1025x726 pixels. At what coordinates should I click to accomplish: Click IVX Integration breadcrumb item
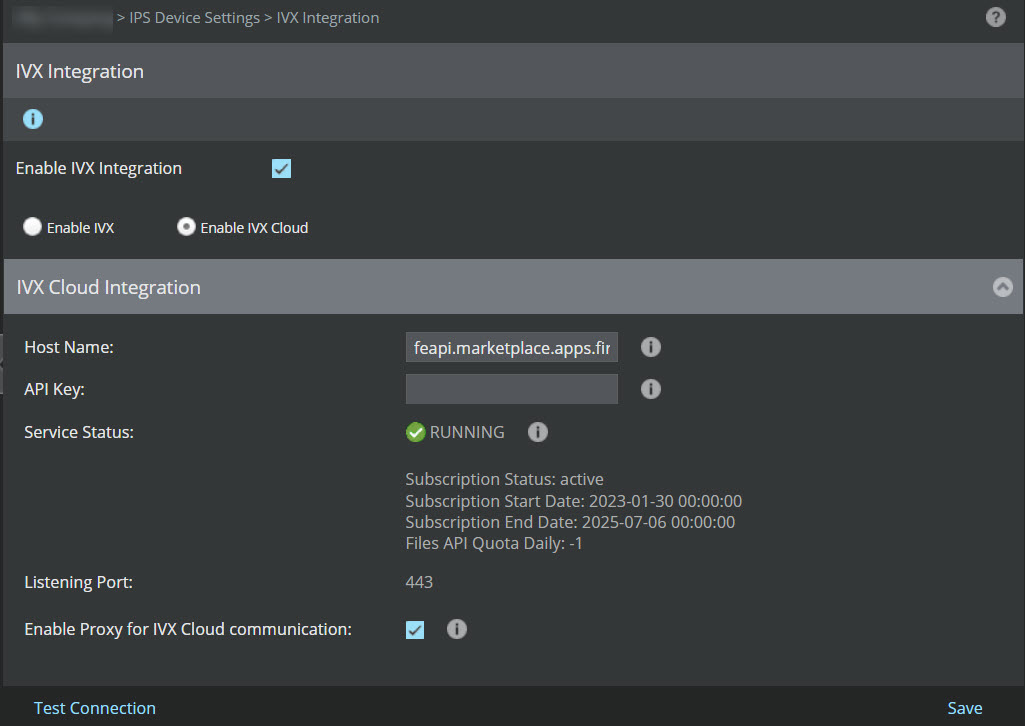[x=328, y=18]
